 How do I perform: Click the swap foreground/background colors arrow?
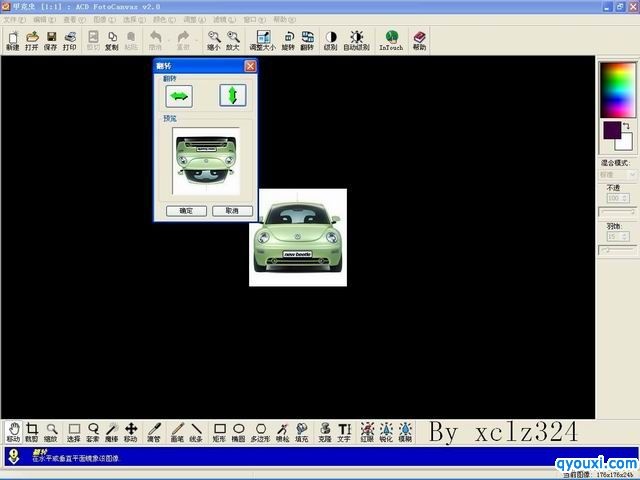pos(626,126)
